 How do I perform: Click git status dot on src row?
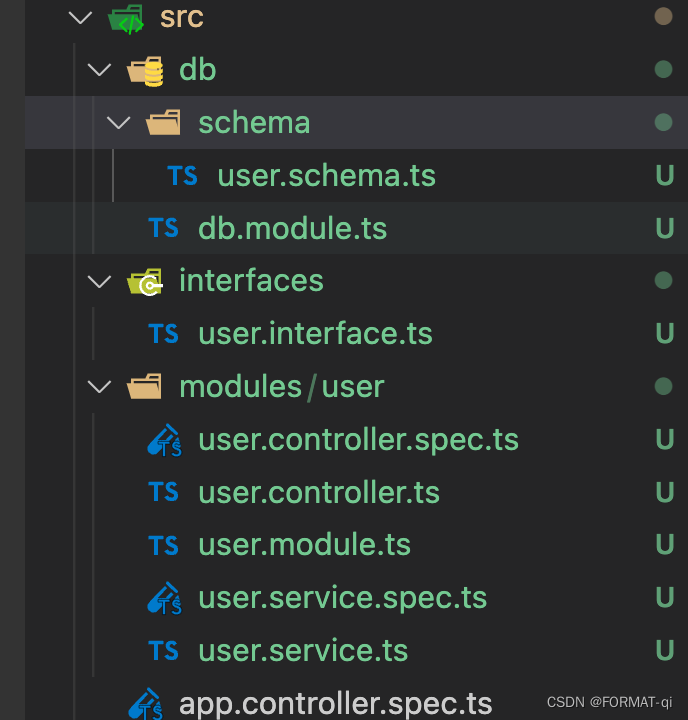[663, 17]
